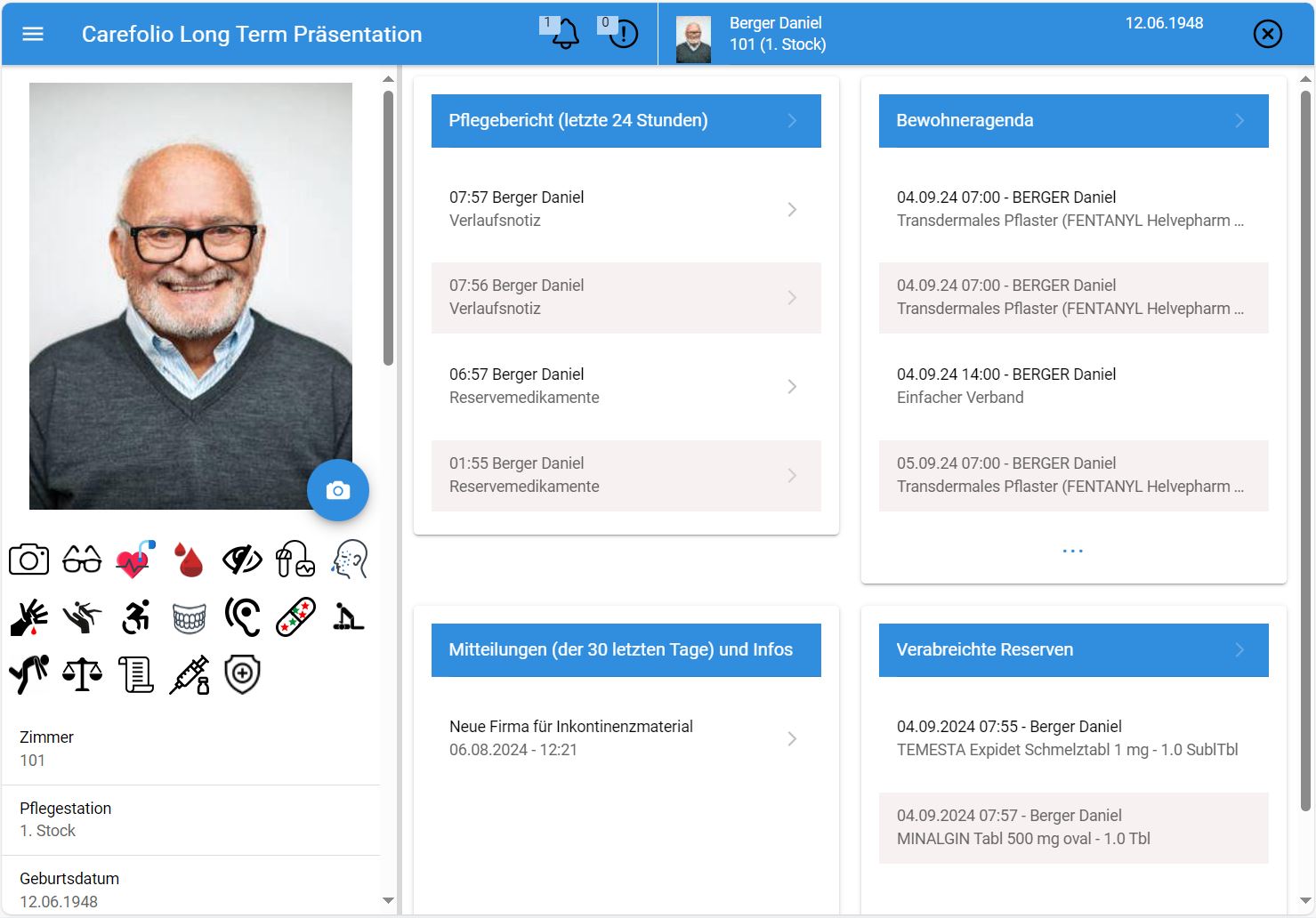Open the alerts exclamation icon

pos(624,35)
